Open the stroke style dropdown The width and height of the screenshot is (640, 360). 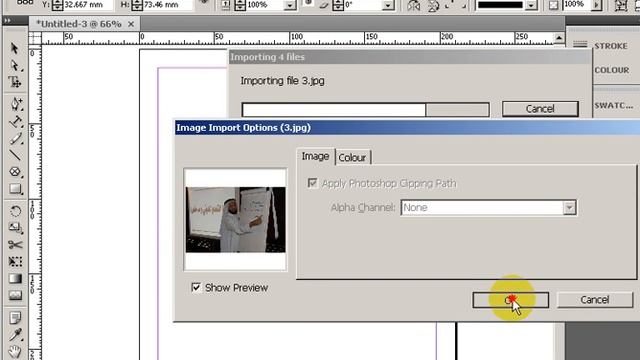click(x=531, y=5)
